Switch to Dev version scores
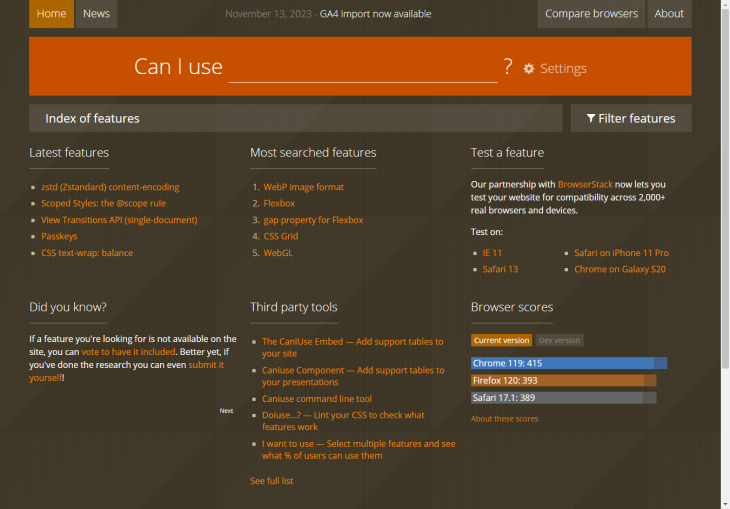 click(559, 341)
